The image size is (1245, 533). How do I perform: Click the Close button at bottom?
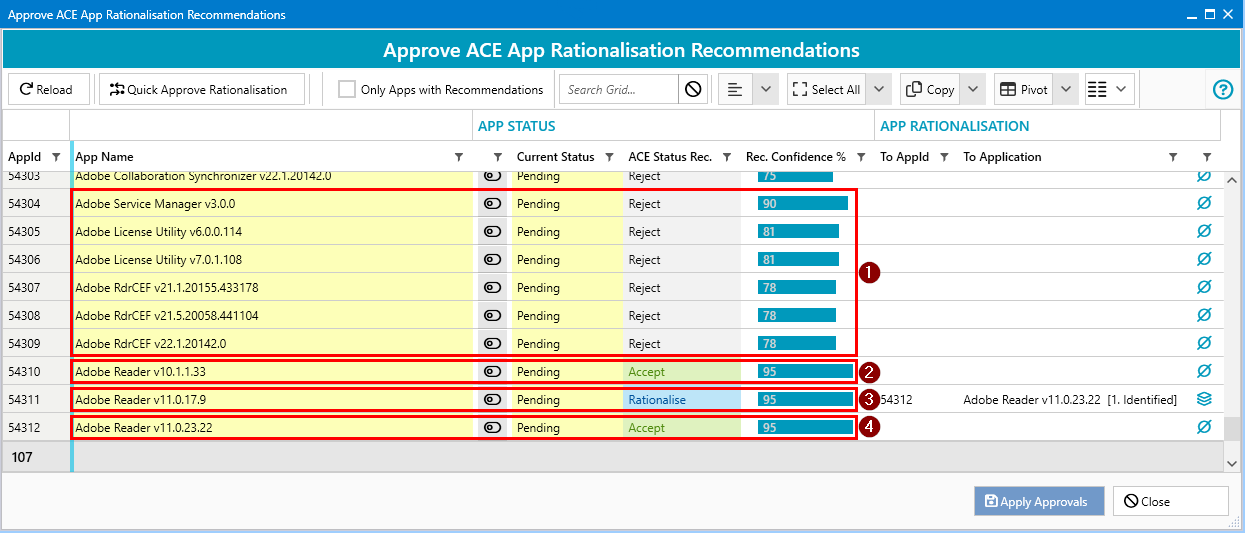1170,501
